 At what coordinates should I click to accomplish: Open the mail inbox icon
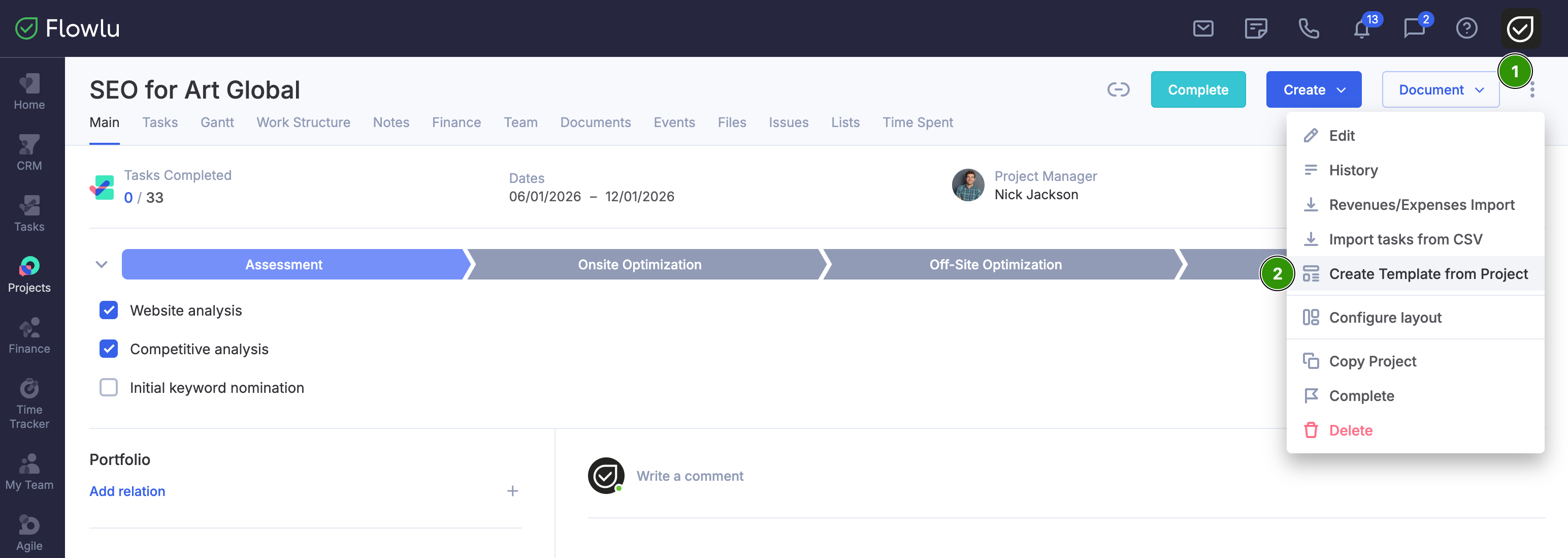click(x=1203, y=28)
